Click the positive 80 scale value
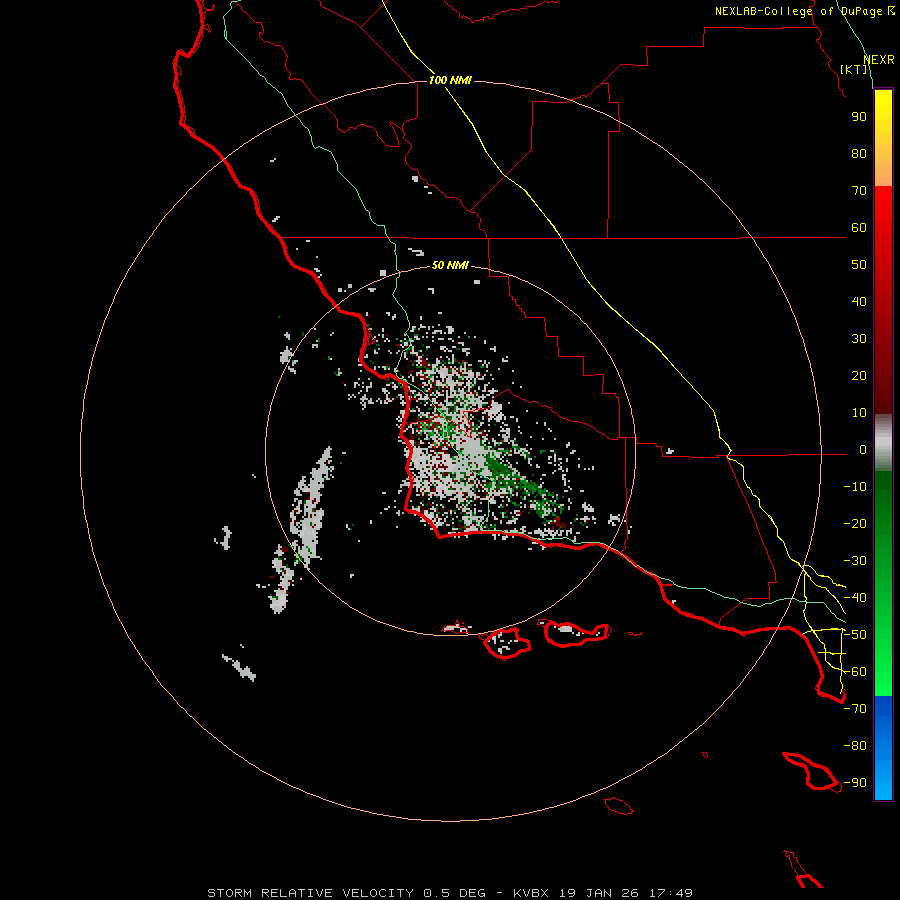Screen dimensions: 900x900 (x=859, y=154)
